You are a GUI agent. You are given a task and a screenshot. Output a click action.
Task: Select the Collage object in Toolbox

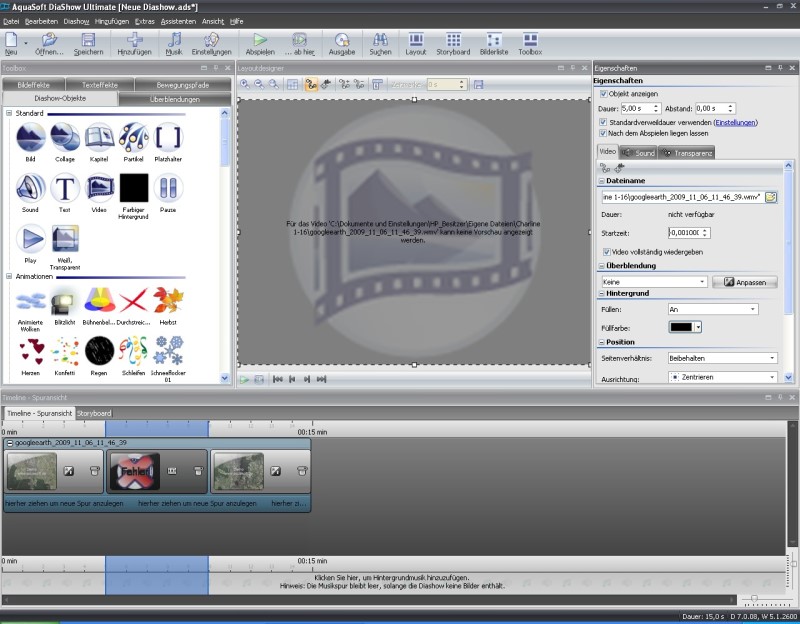coord(65,138)
